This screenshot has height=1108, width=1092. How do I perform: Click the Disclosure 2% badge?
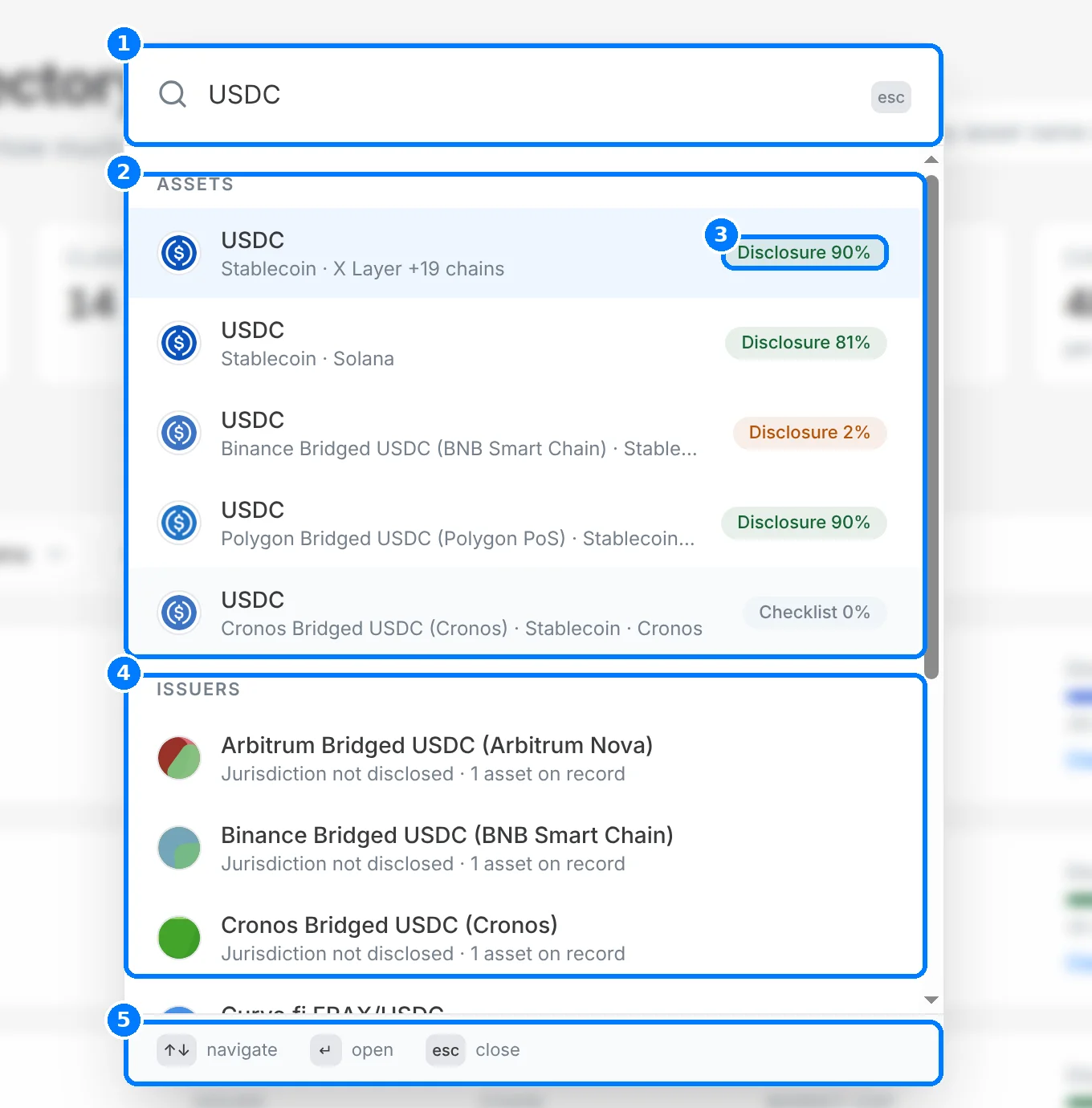click(x=809, y=433)
